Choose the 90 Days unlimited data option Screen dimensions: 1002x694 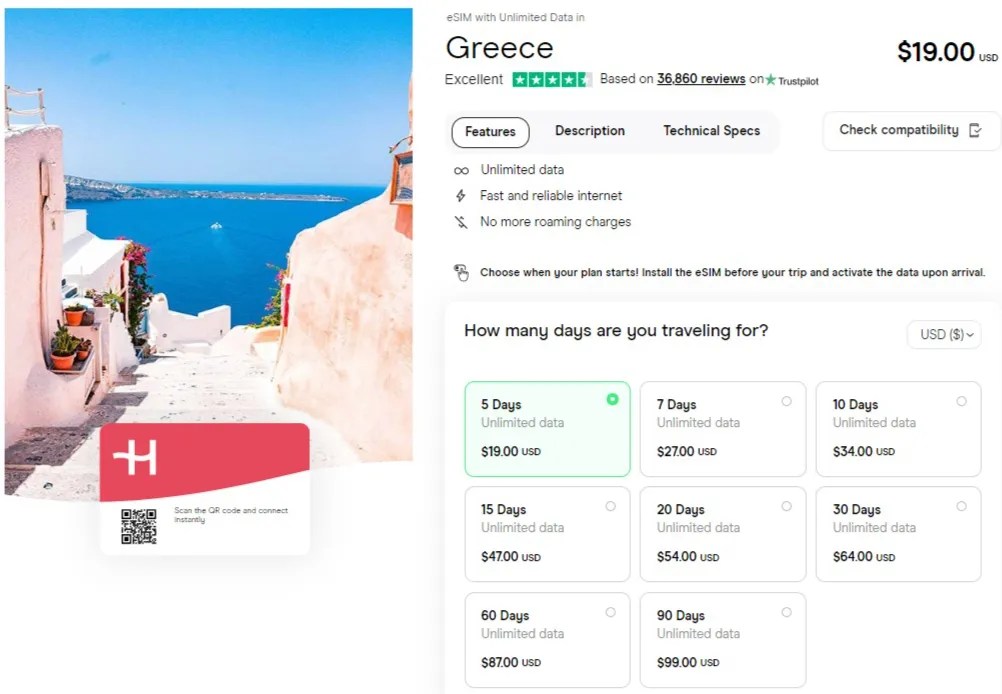click(722, 639)
